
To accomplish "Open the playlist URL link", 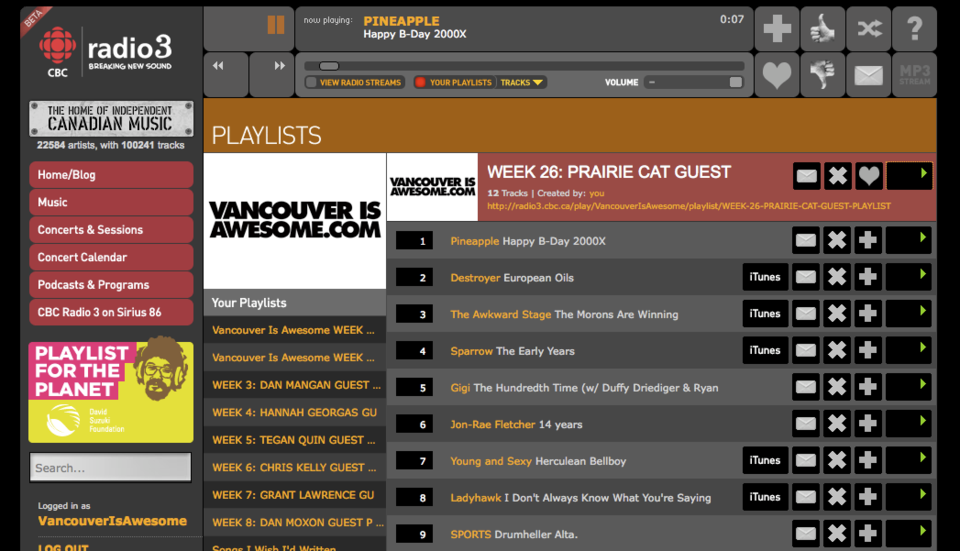I will coord(689,206).
